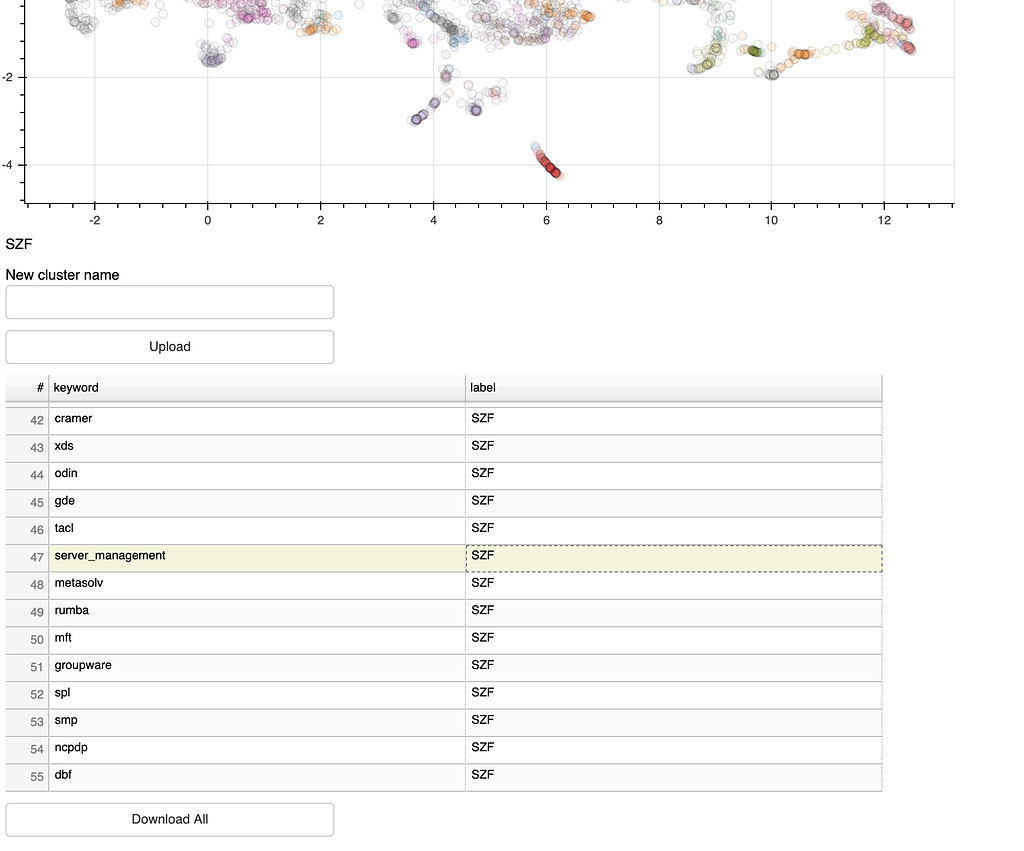Click the mft label cell
The image size is (1024, 851).
[672, 640]
